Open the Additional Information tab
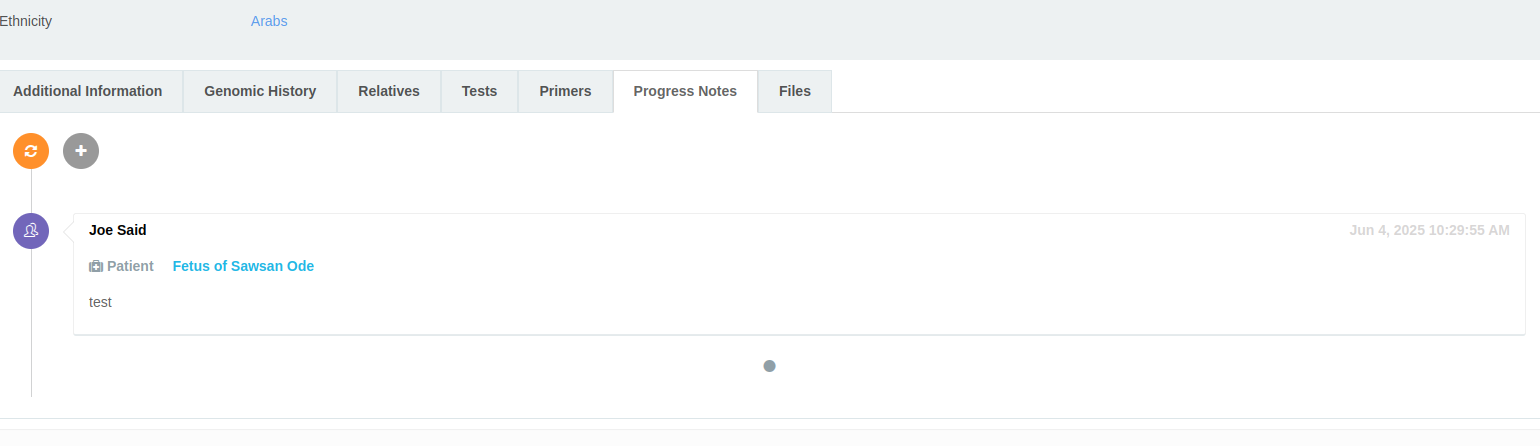The height and width of the screenshot is (446, 1540). 88,91
